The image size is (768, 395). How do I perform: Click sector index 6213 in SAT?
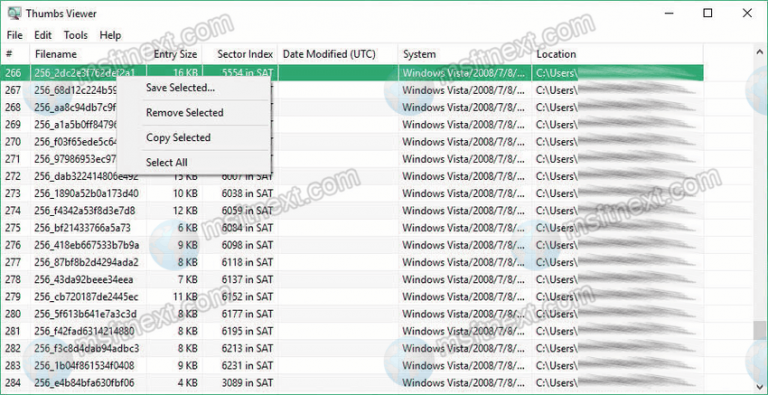click(247, 348)
